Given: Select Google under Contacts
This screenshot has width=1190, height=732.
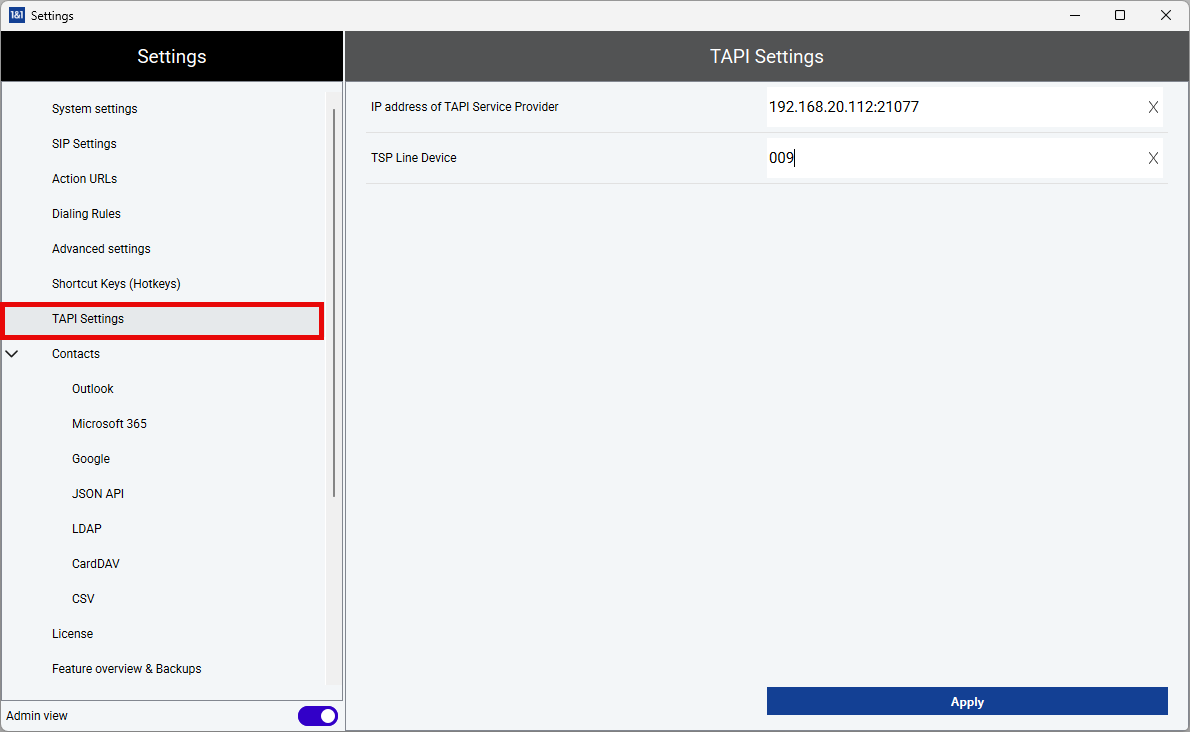Looking at the screenshot, I should (91, 459).
